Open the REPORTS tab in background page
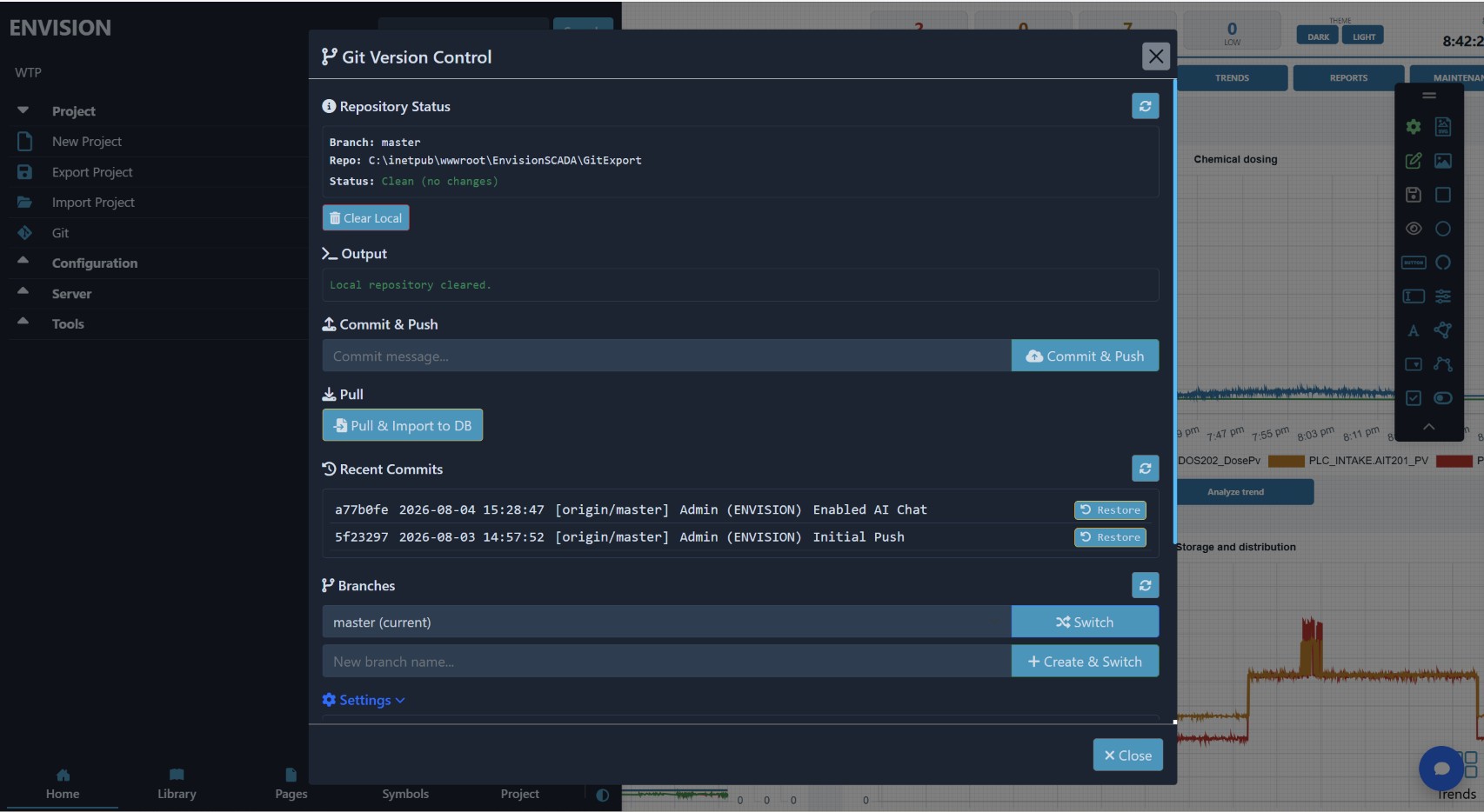Viewport: 1484px width, 812px height. pyautogui.click(x=1348, y=78)
